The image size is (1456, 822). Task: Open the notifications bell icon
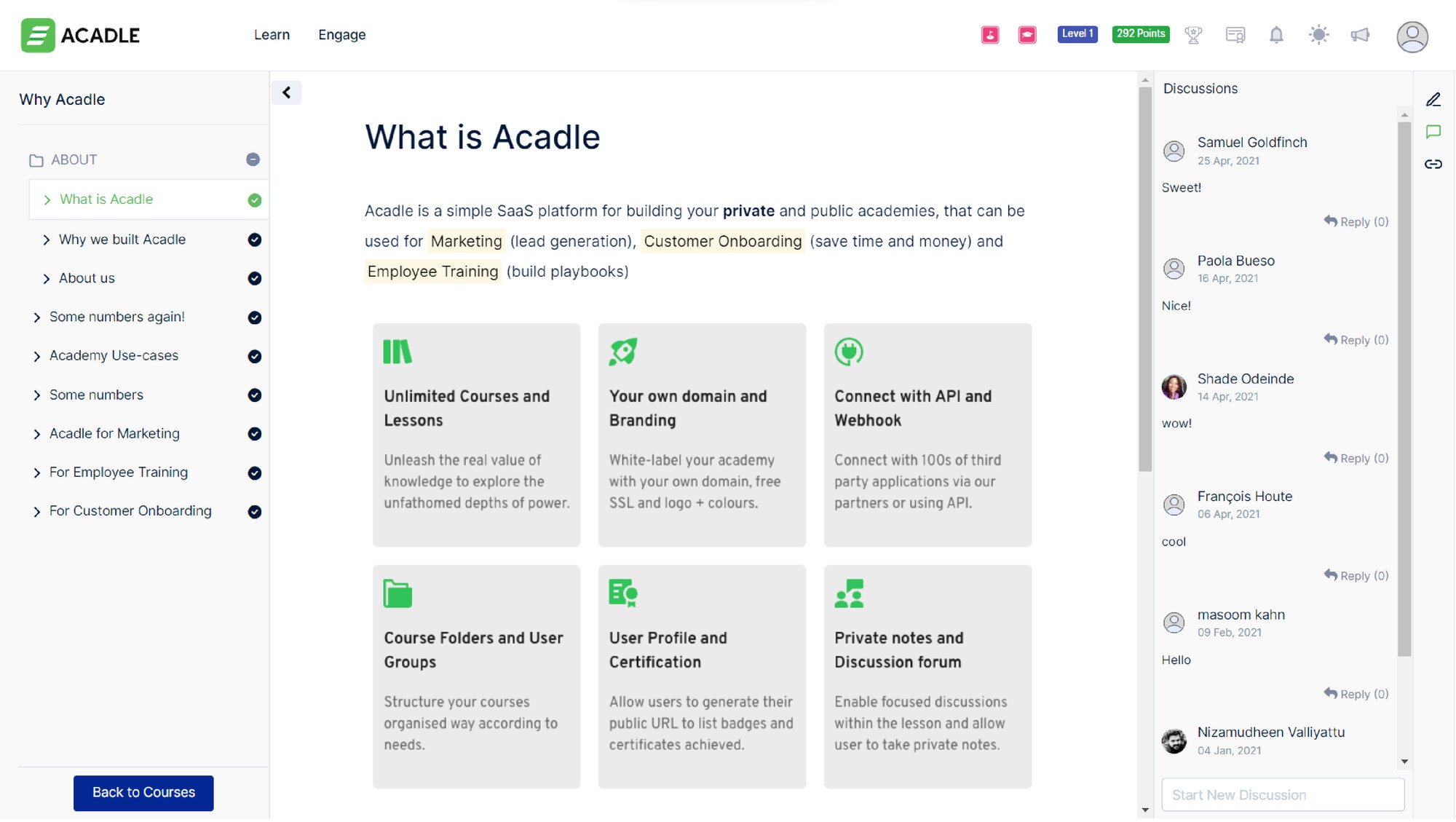click(1276, 35)
